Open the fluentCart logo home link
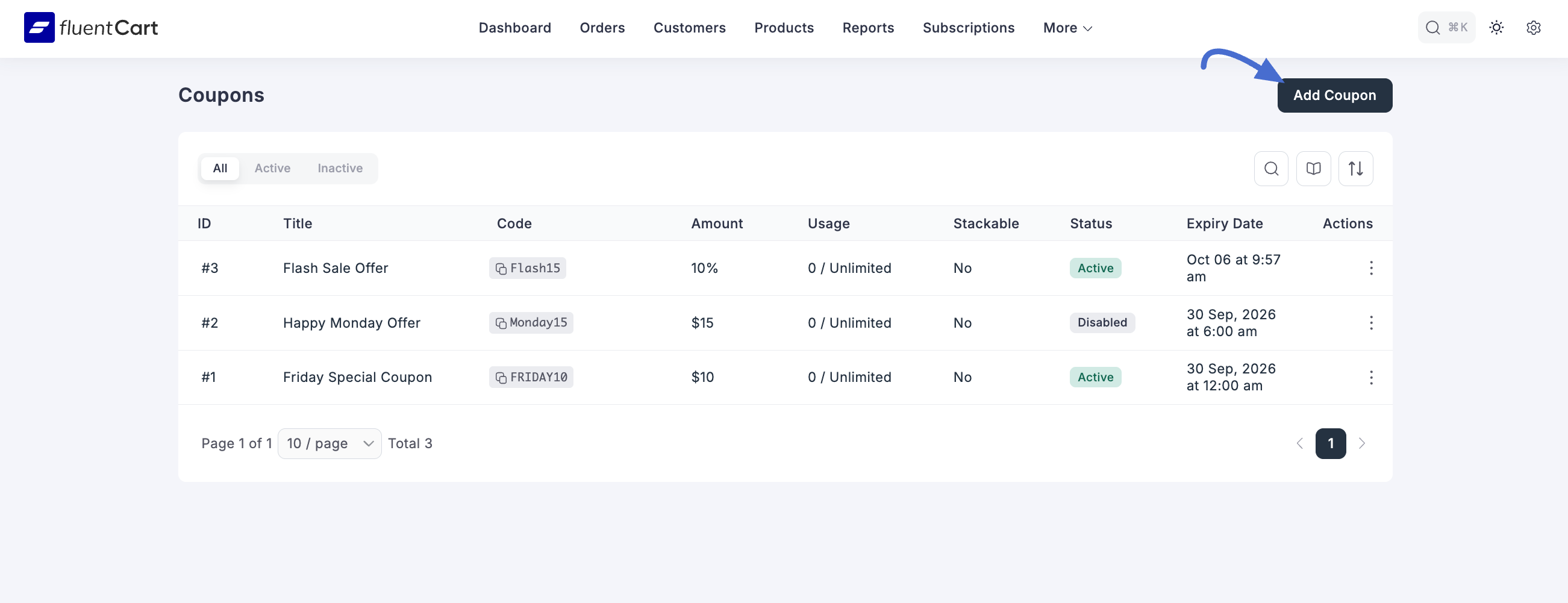 (91, 28)
